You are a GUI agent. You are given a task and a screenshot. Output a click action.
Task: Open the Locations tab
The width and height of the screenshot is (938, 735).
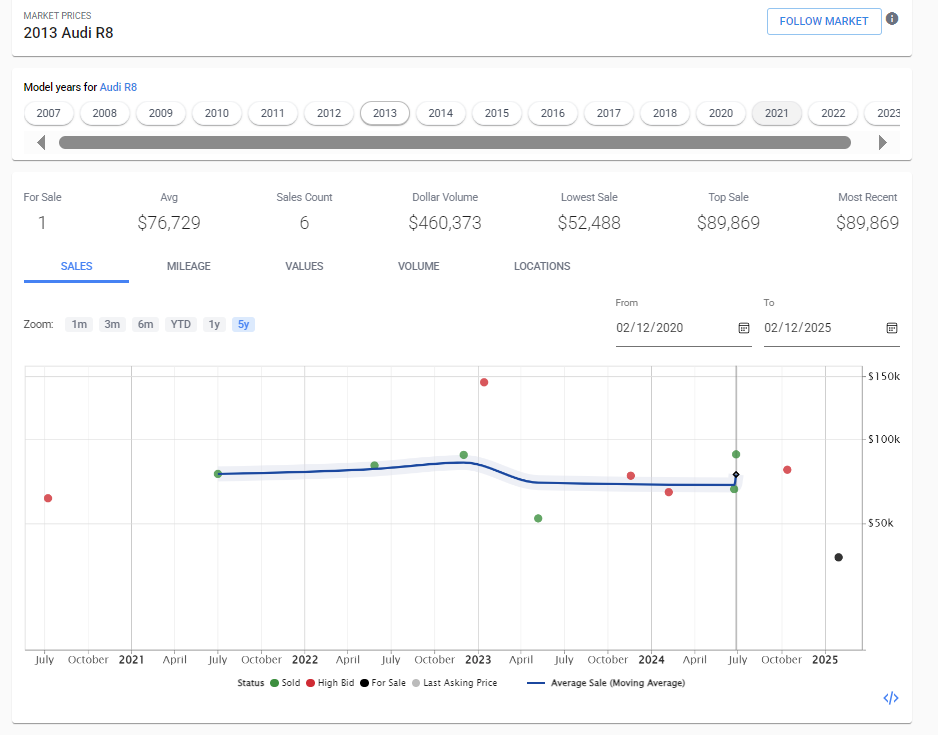542,266
